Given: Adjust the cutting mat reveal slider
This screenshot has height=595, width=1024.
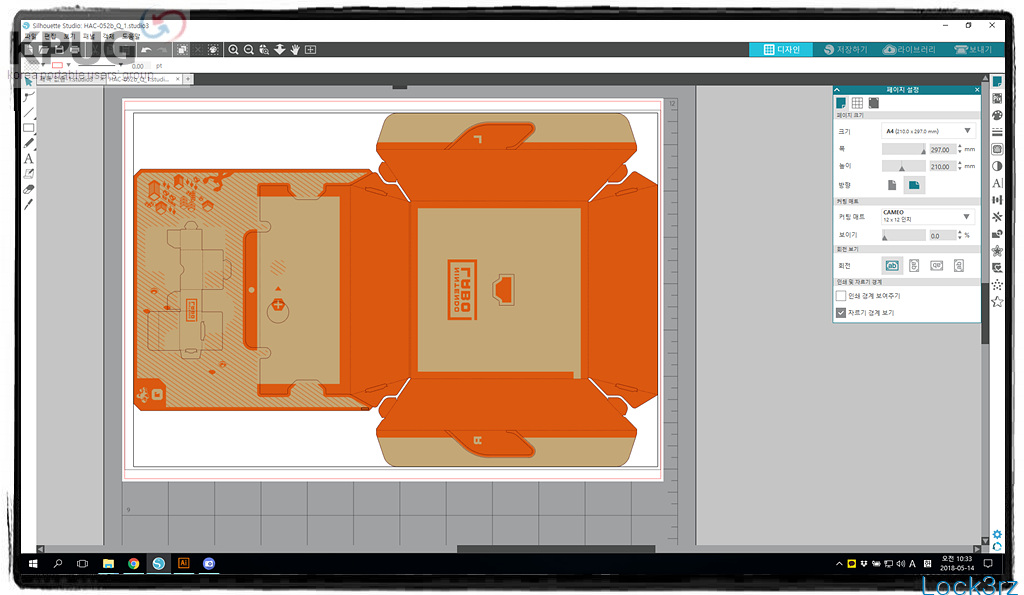Looking at the screenshot, I should 904,235.
